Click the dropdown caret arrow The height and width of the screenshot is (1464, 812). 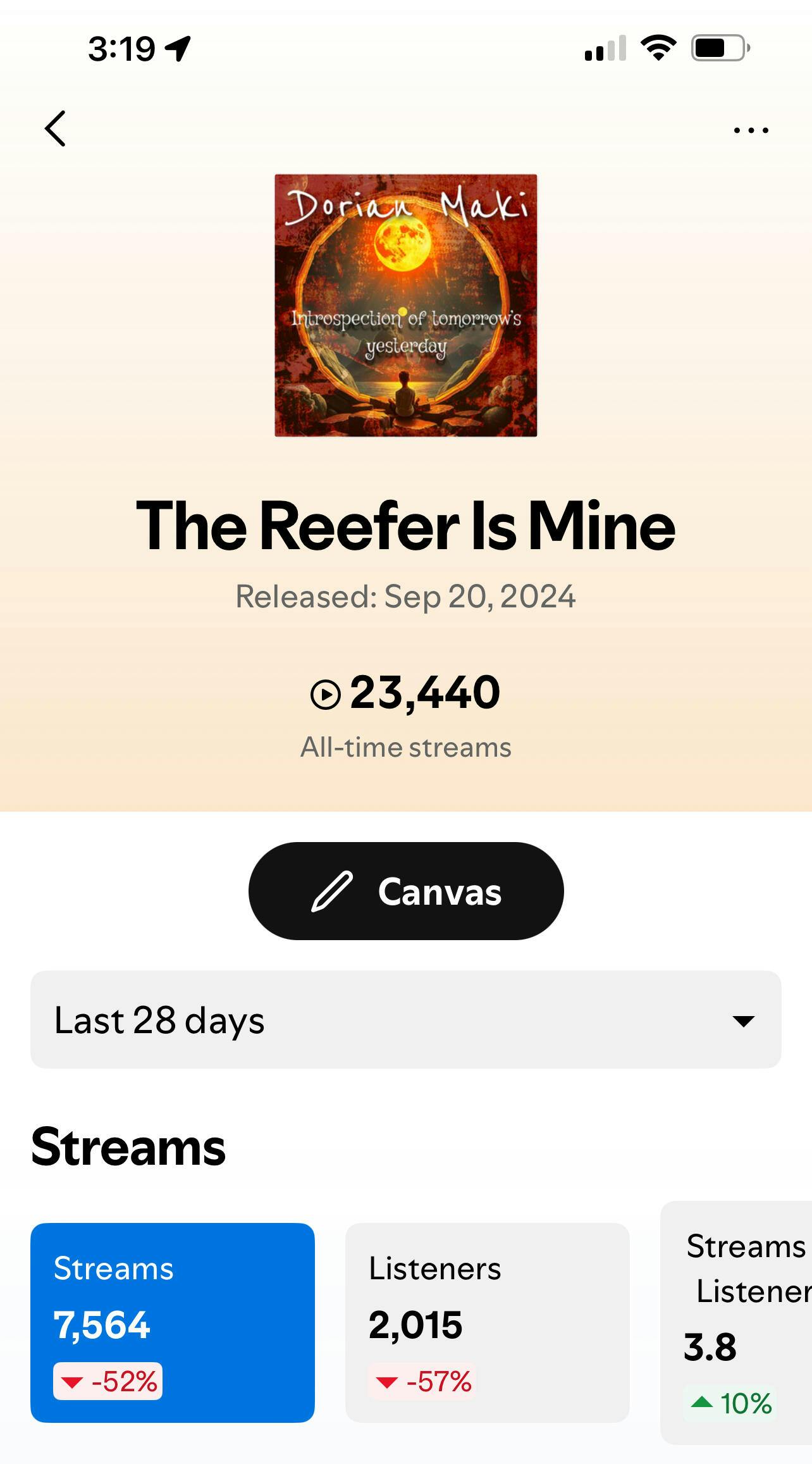[x=743, y=1020]
